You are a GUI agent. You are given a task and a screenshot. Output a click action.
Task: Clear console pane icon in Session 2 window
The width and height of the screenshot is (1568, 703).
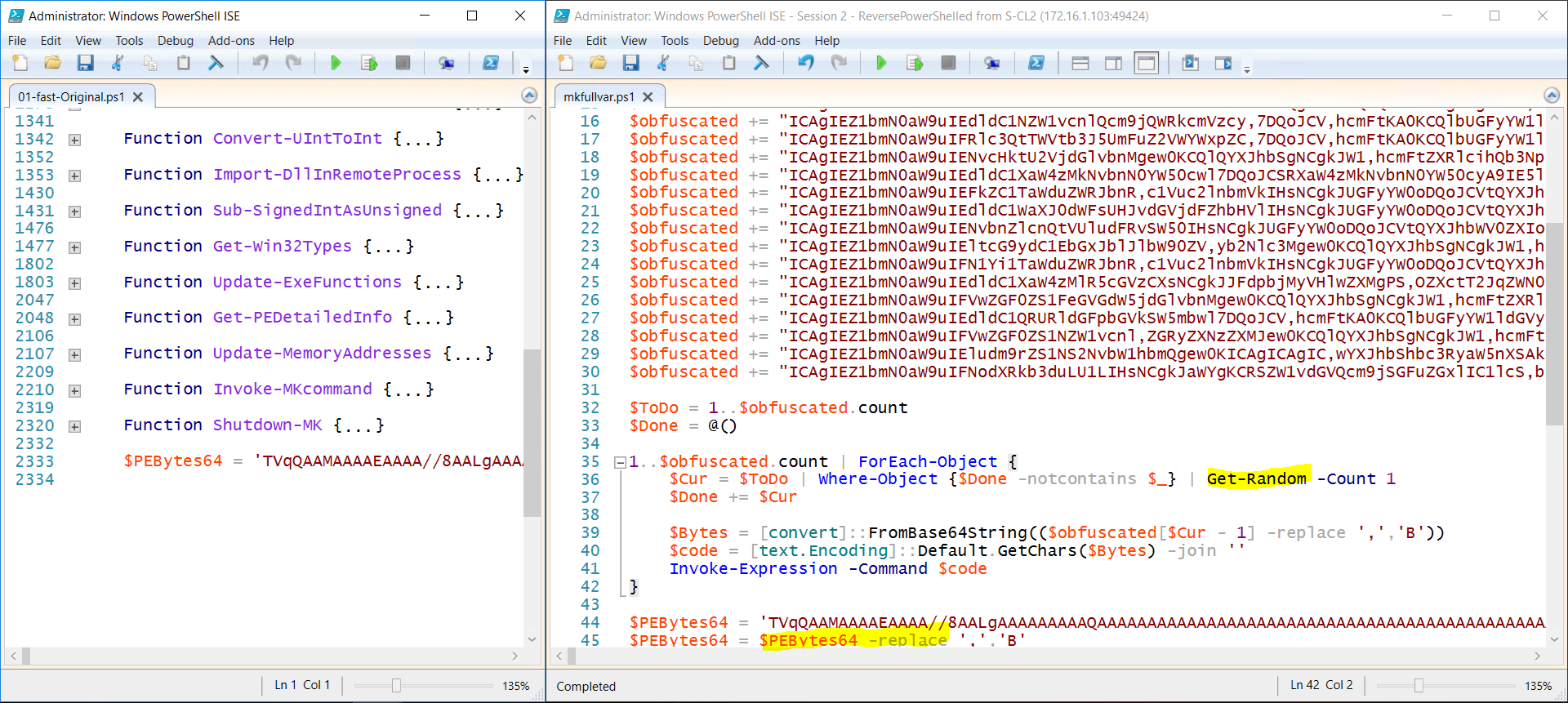click(x=762, y=63)
